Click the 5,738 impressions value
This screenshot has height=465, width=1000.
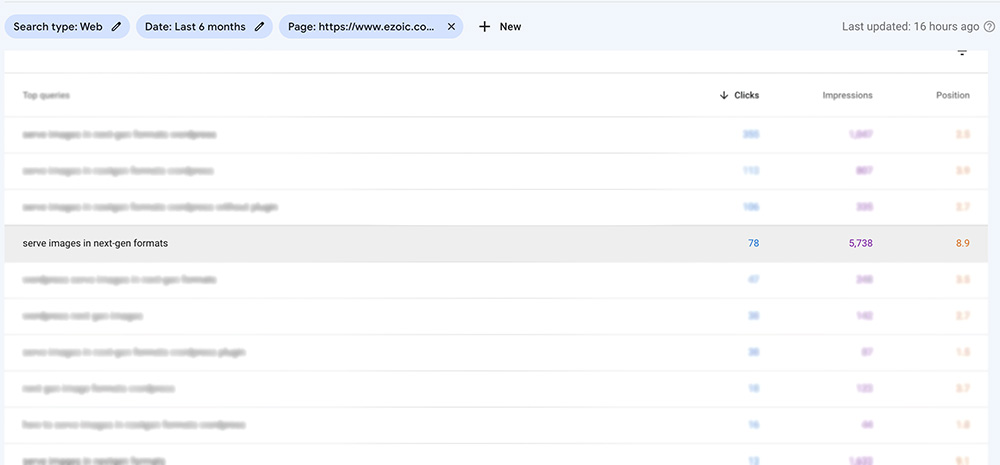[x=860, y=243]
